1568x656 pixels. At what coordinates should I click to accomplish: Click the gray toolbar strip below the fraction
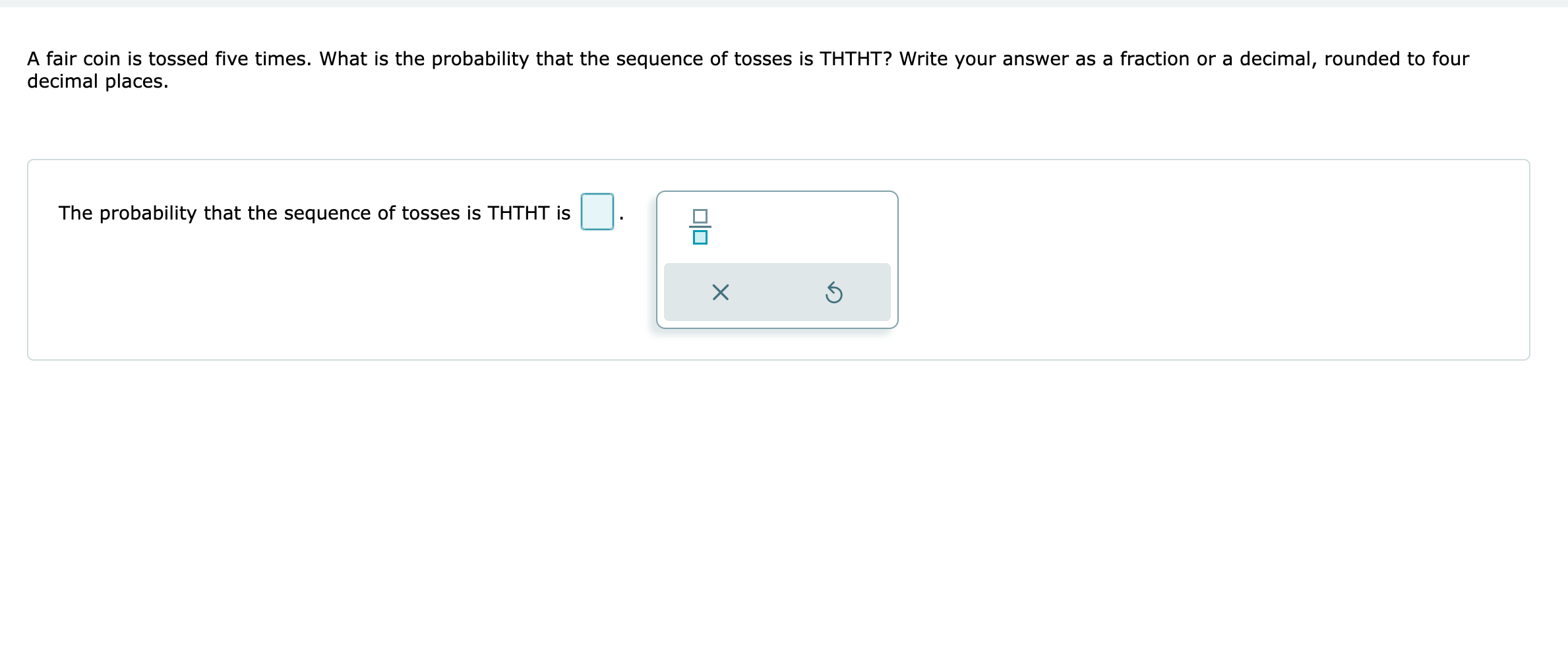(x=777, y=293)
